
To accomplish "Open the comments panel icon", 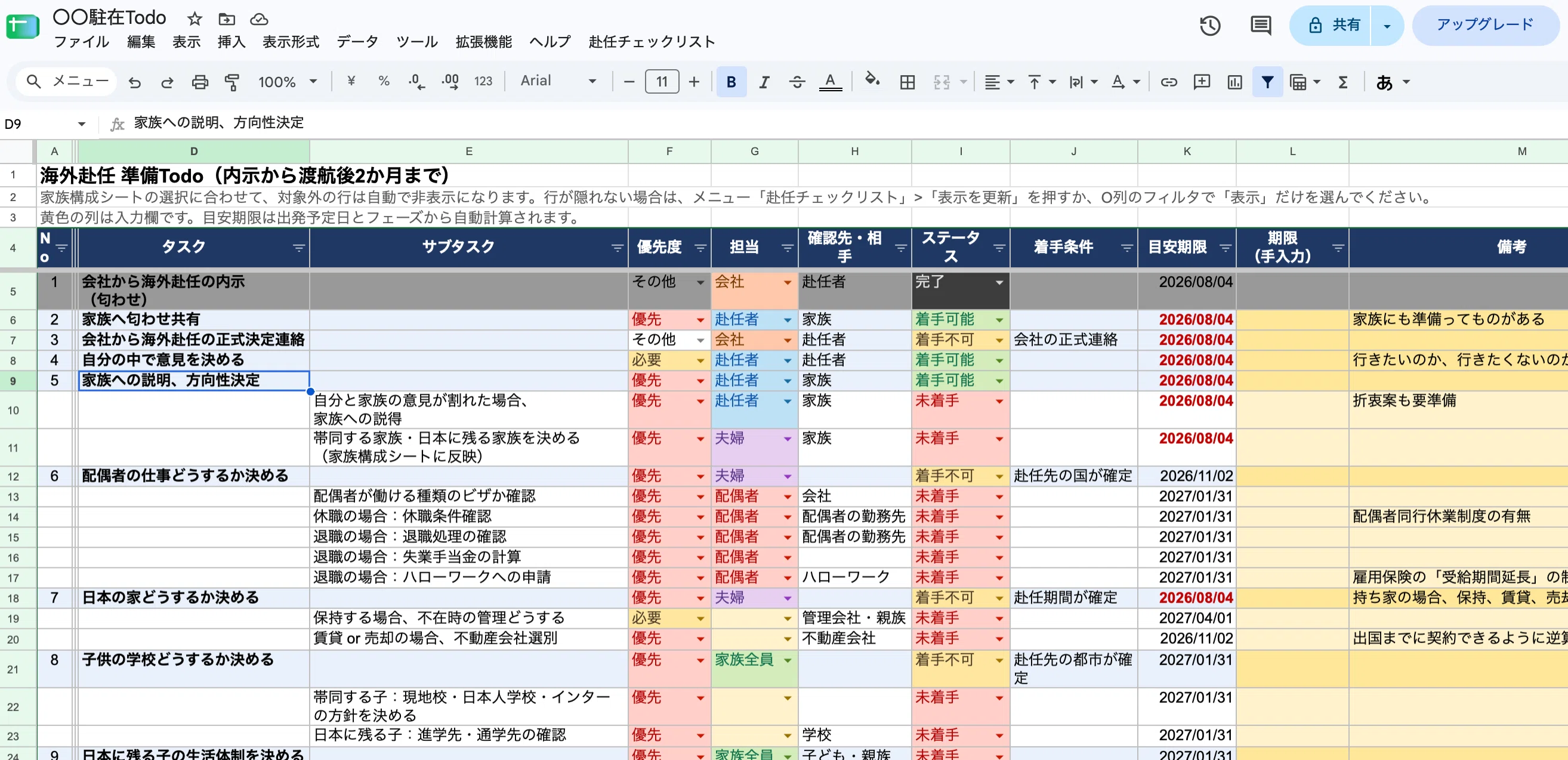I will point(1261,26).
